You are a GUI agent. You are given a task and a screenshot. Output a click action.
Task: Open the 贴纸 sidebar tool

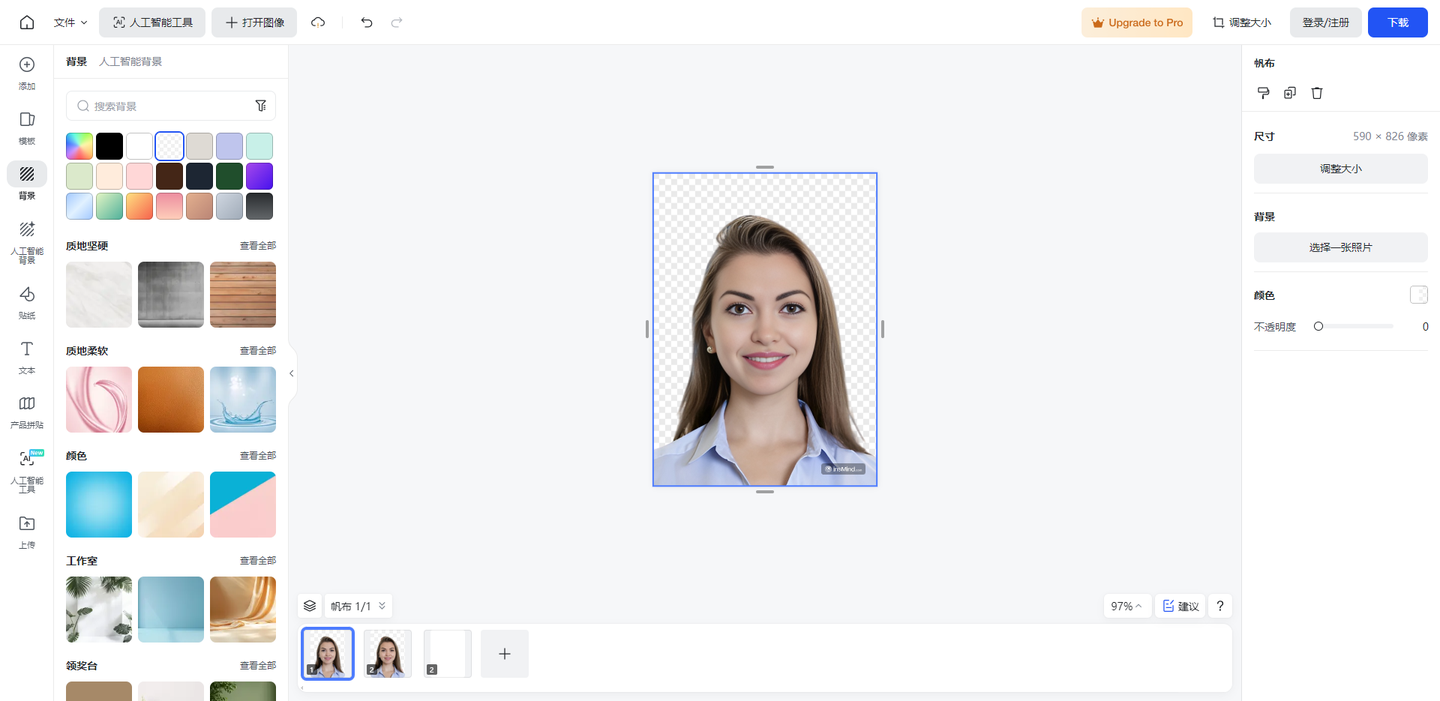(27, 302)
